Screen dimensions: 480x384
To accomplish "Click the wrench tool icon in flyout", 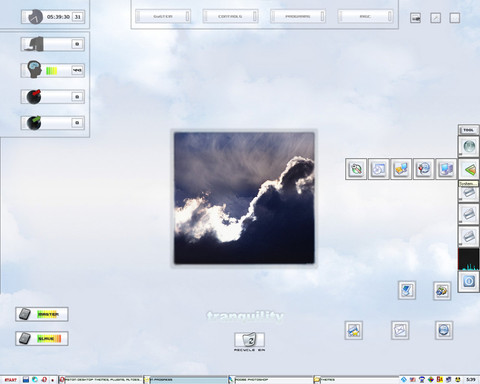I will pos(356,169).
